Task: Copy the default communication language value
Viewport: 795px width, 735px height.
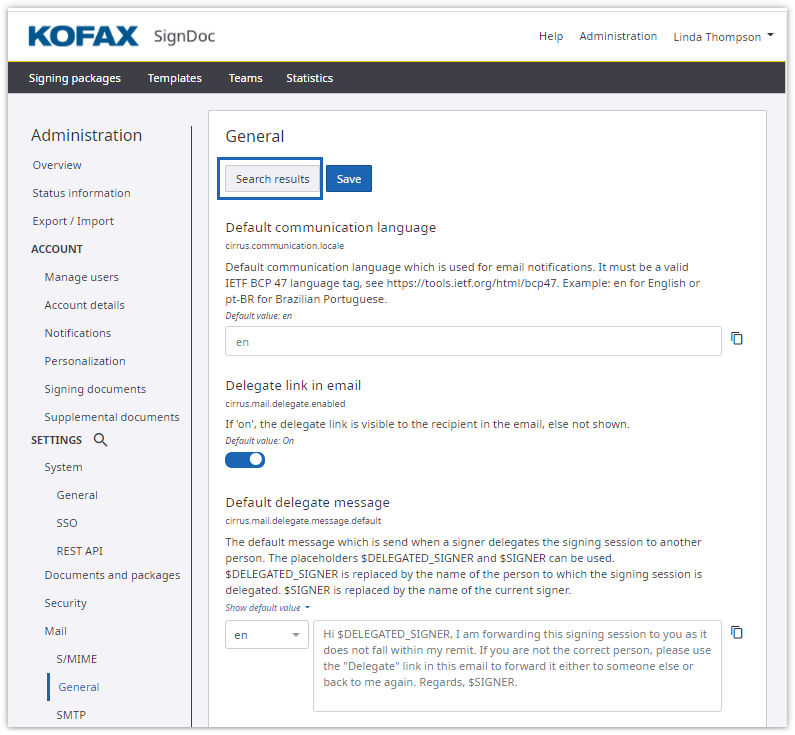Action: [x=737, y=339]
